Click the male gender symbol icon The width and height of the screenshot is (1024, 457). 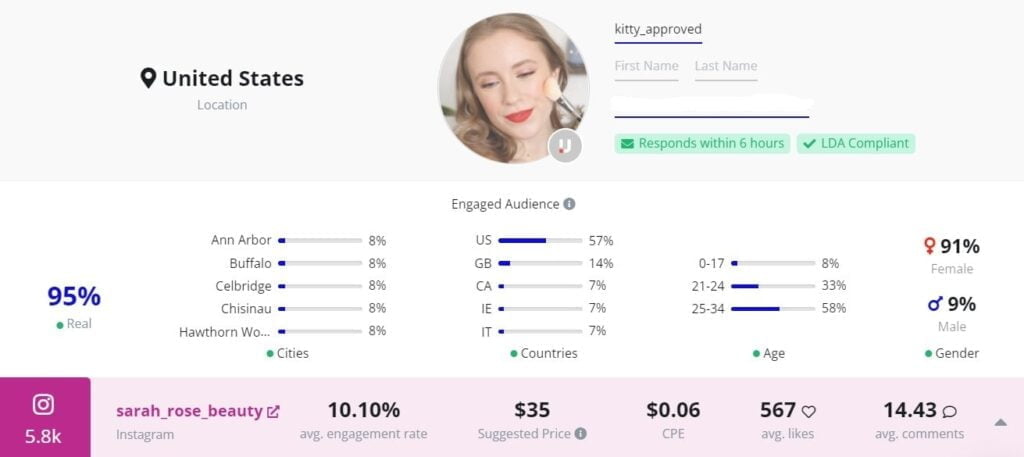point(935,304)
